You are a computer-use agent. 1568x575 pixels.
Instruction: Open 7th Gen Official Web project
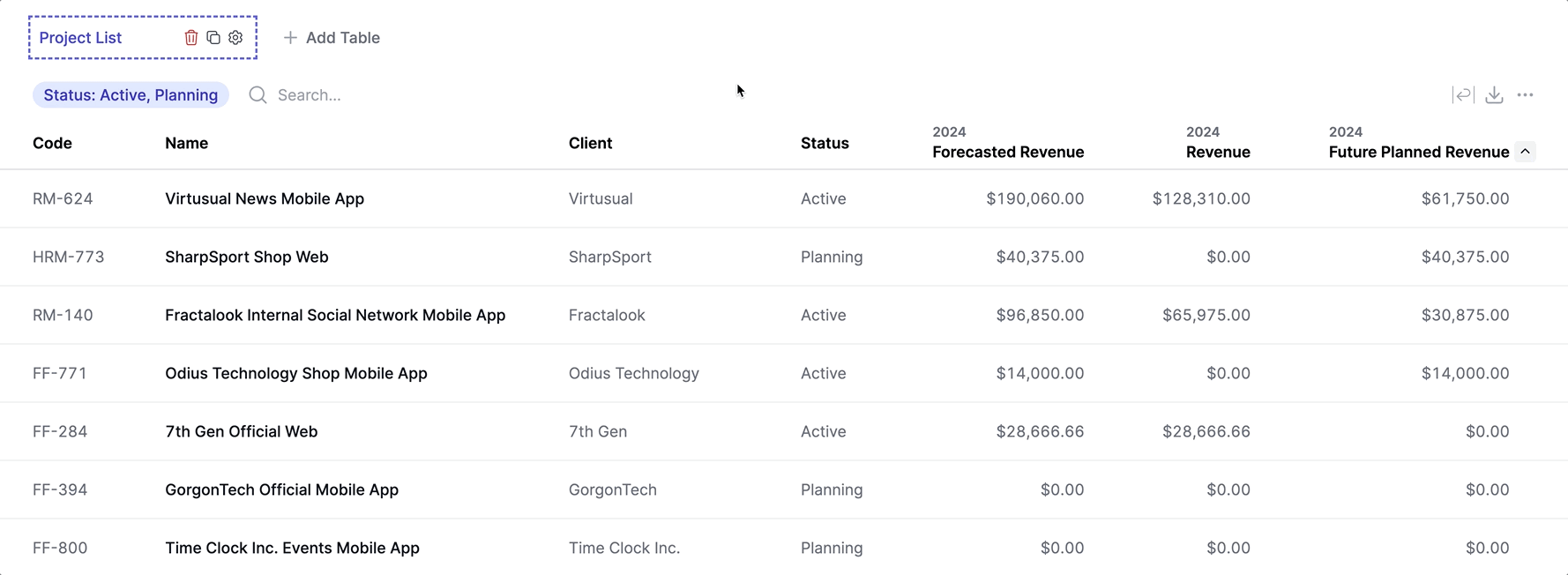tap(241, 431)
